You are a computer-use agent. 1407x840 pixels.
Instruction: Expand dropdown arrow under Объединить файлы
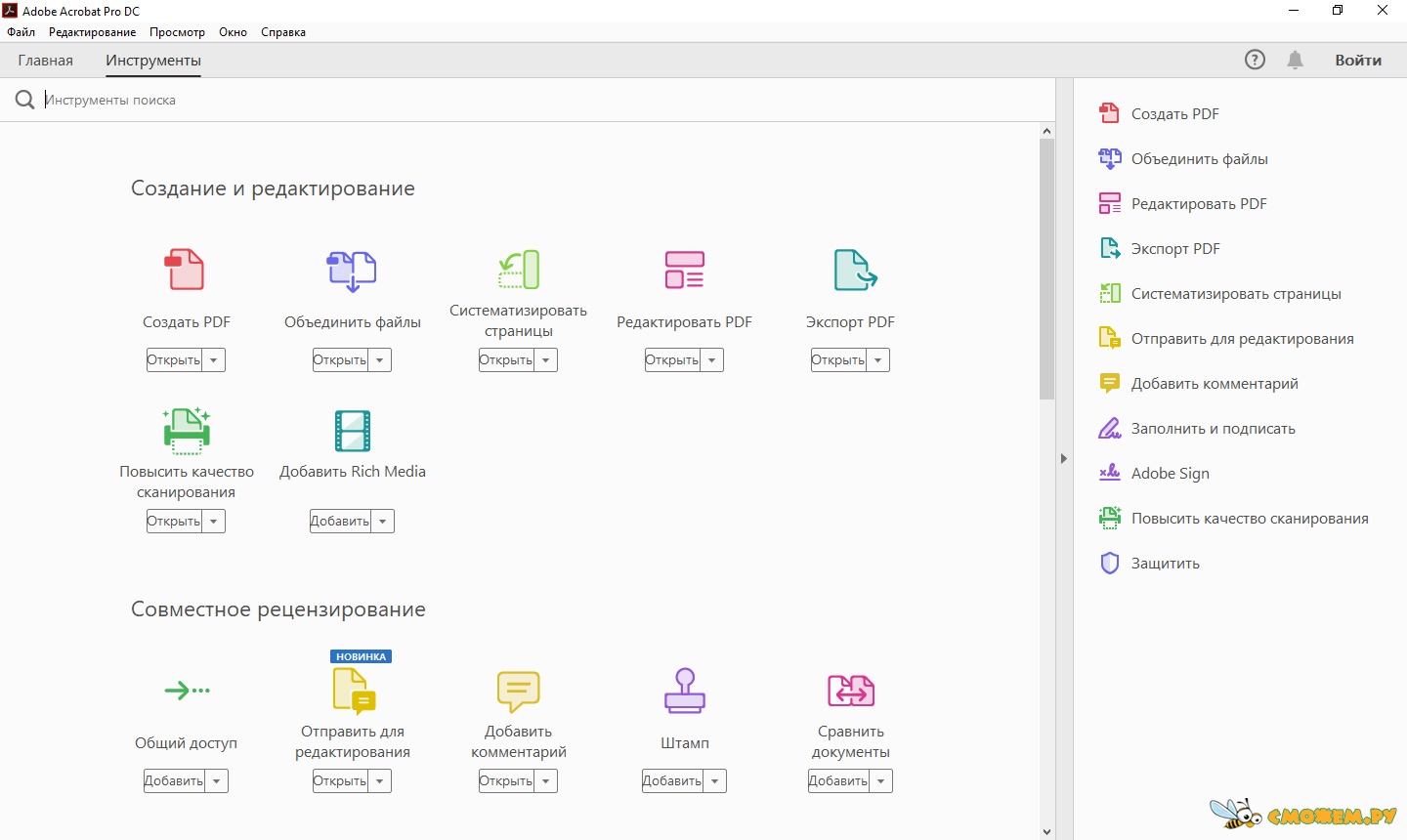[x=380, y=360]
